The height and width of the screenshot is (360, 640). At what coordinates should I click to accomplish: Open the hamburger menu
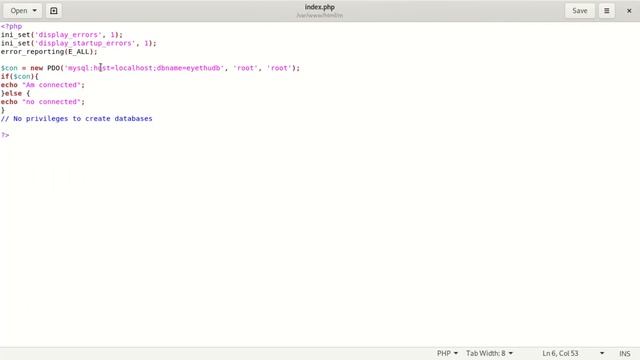607,11
